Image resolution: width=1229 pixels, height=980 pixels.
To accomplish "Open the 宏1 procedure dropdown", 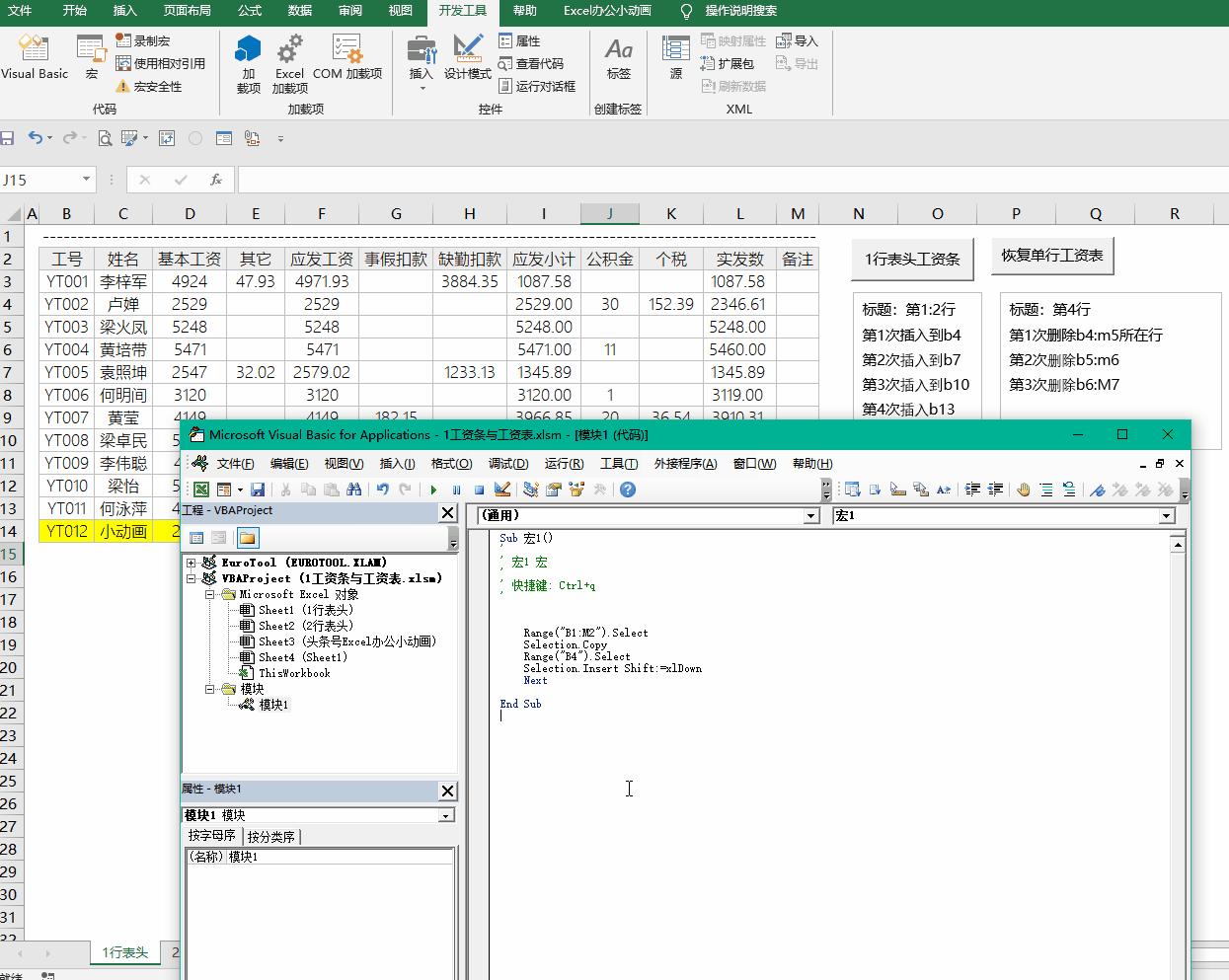I will tap(1166, 516).
